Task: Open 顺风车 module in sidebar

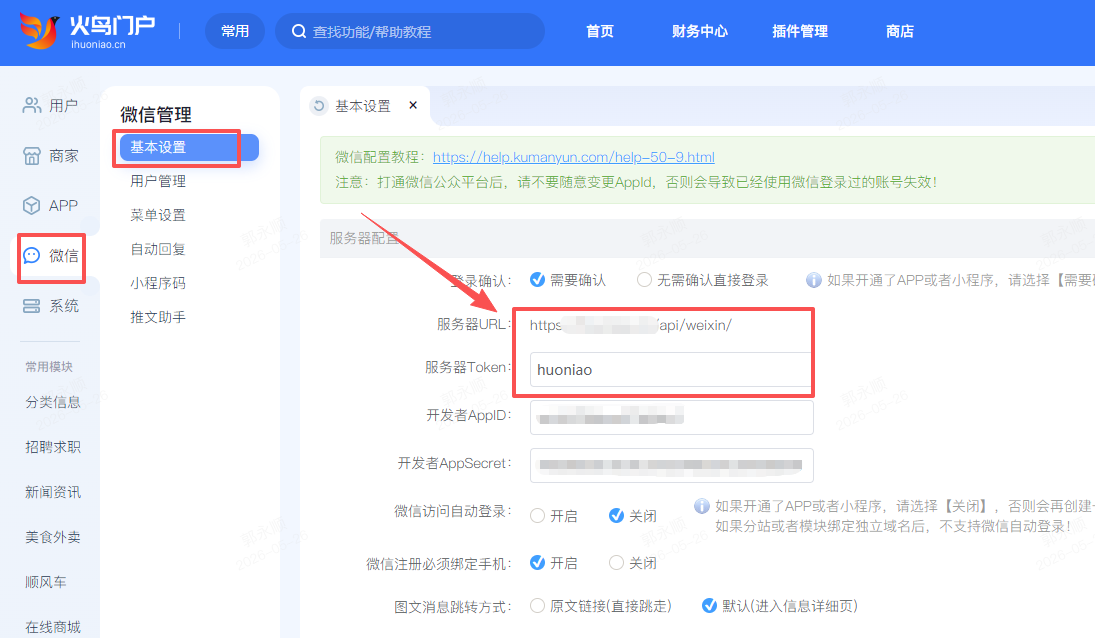Action: tap(46, 581)
